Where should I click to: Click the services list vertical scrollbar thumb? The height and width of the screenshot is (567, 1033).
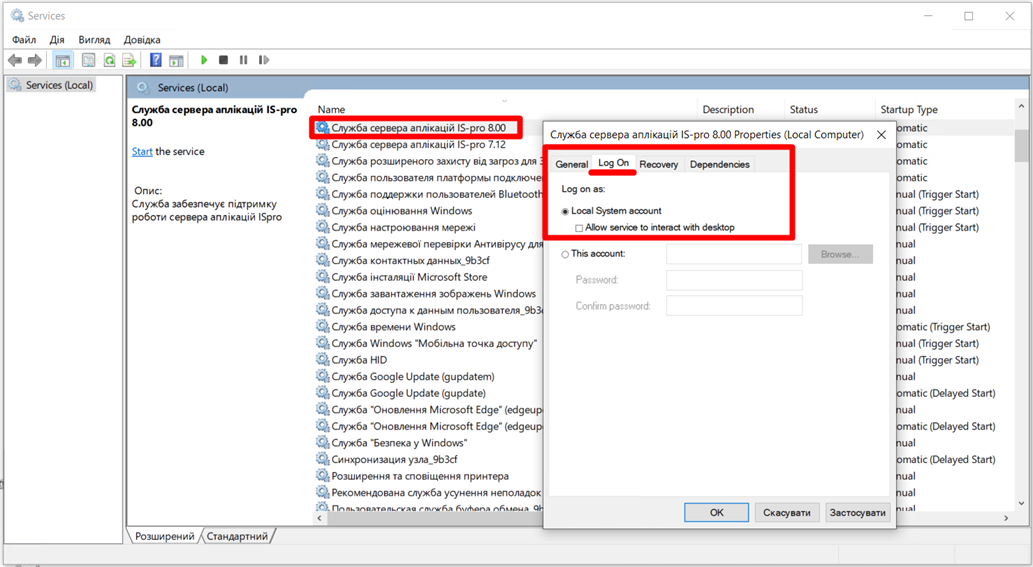click(x=1021, y=145)
